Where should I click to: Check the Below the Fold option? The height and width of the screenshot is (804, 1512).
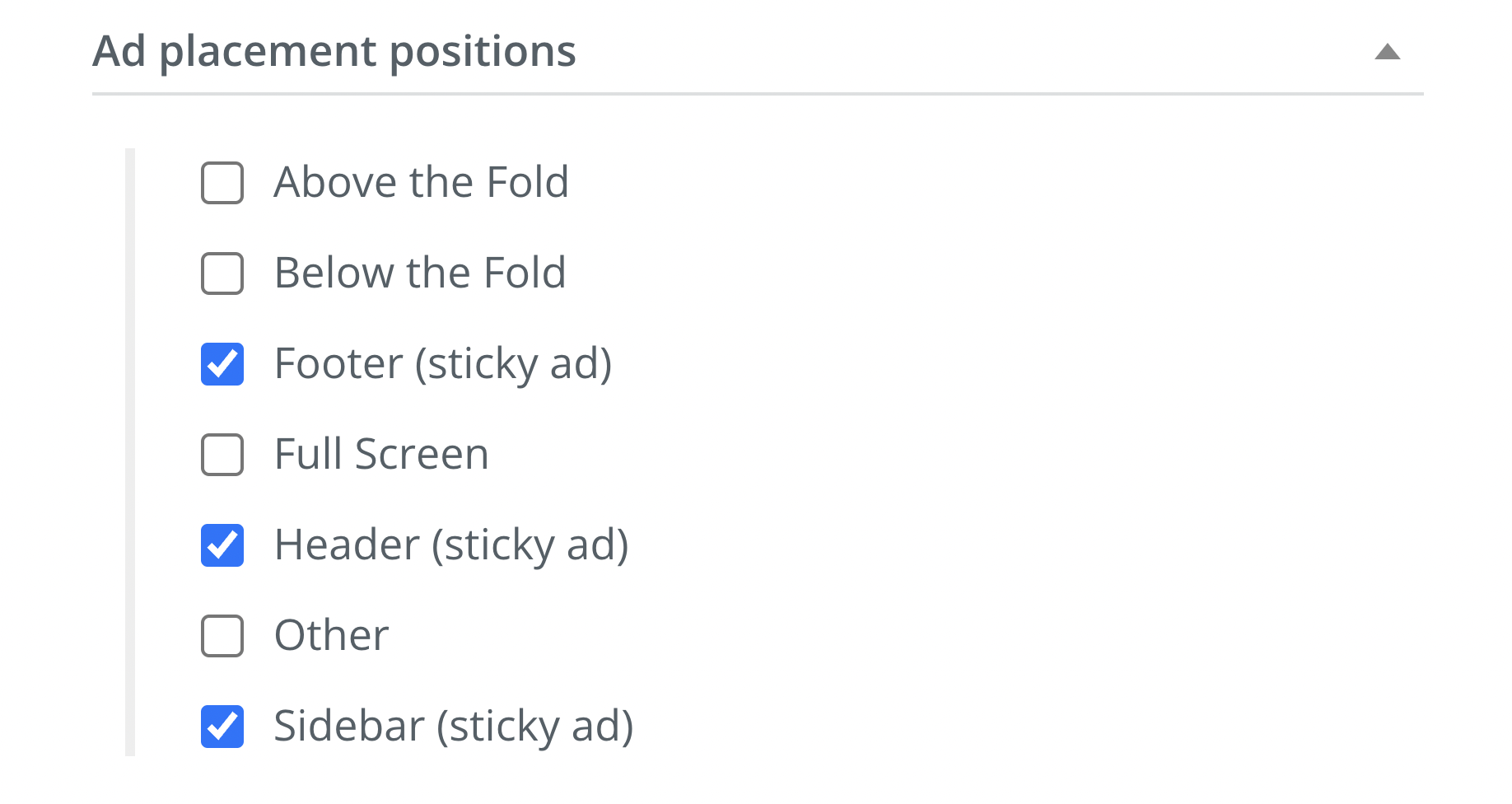pyautogui.click(x=222, y=273)
